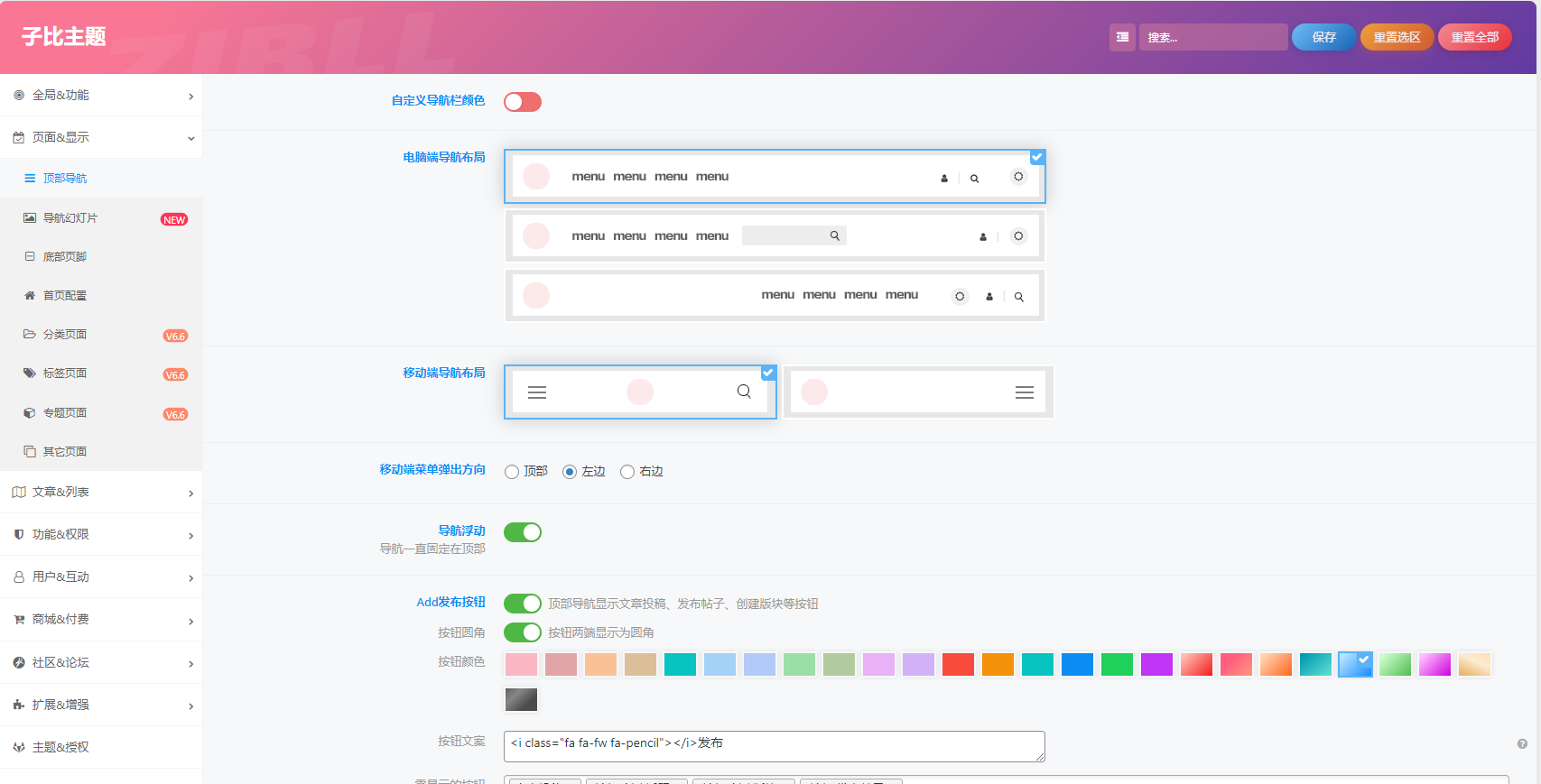Viewport: 1541px width, 784px height.
Task: Enable the 自定义导航栏颜色 toggle
Action: pos(522,102)
